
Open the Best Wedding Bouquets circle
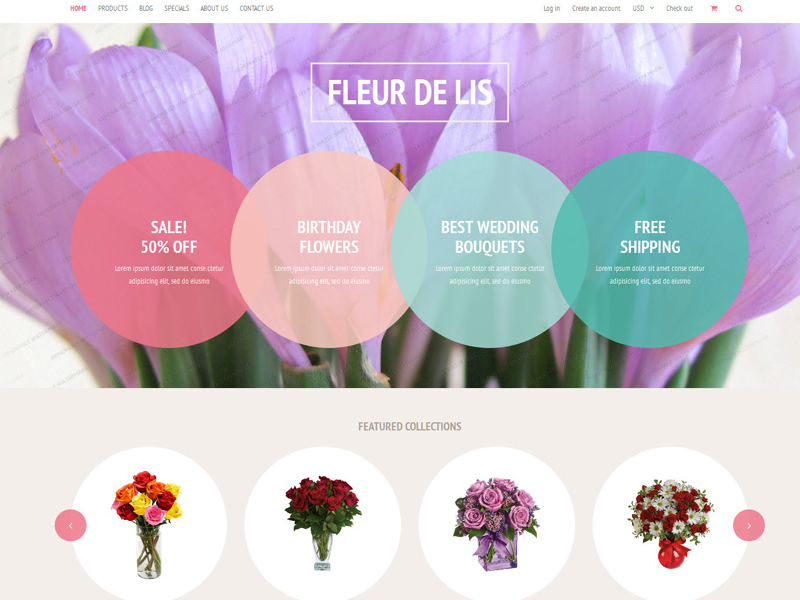pyautogui.click(x=490, y=249)
